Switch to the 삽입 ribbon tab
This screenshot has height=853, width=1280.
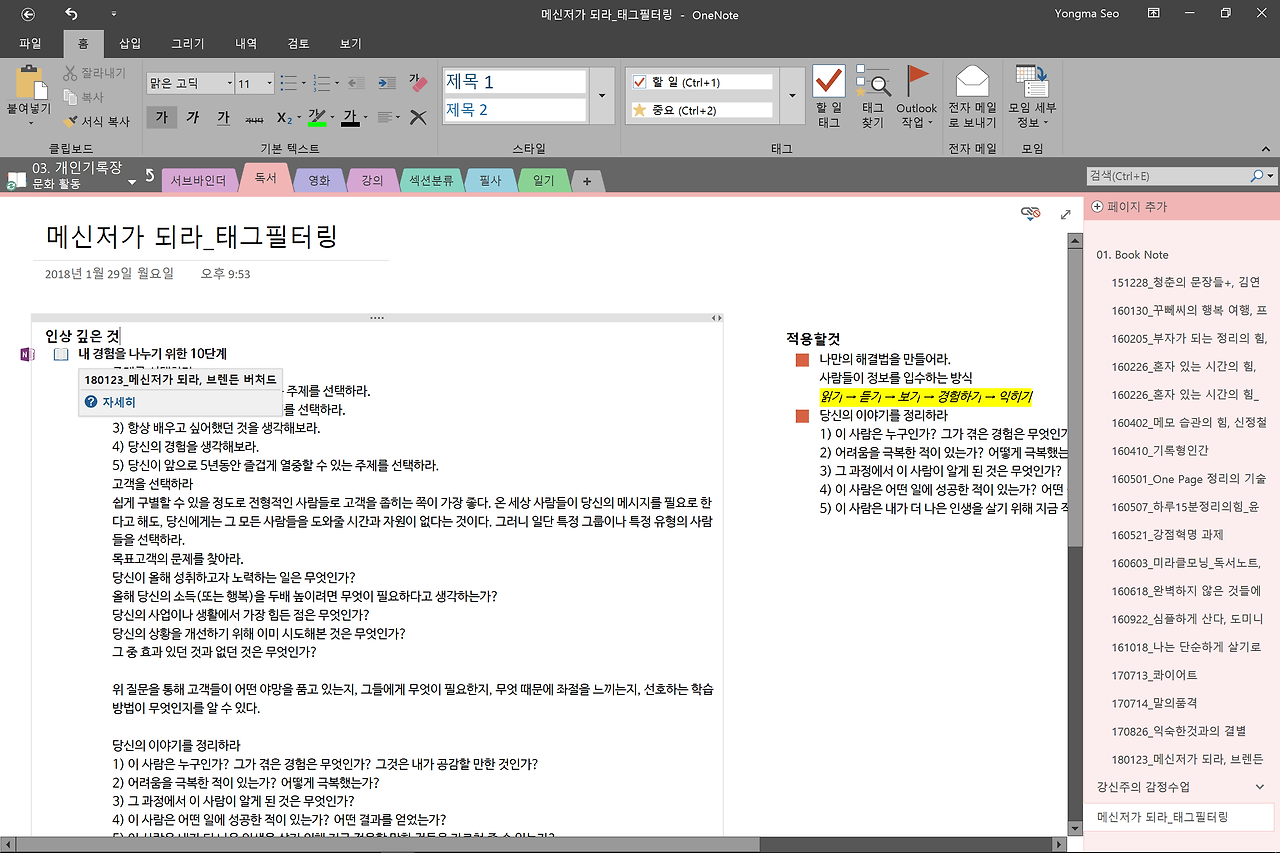tap(130, 44)
